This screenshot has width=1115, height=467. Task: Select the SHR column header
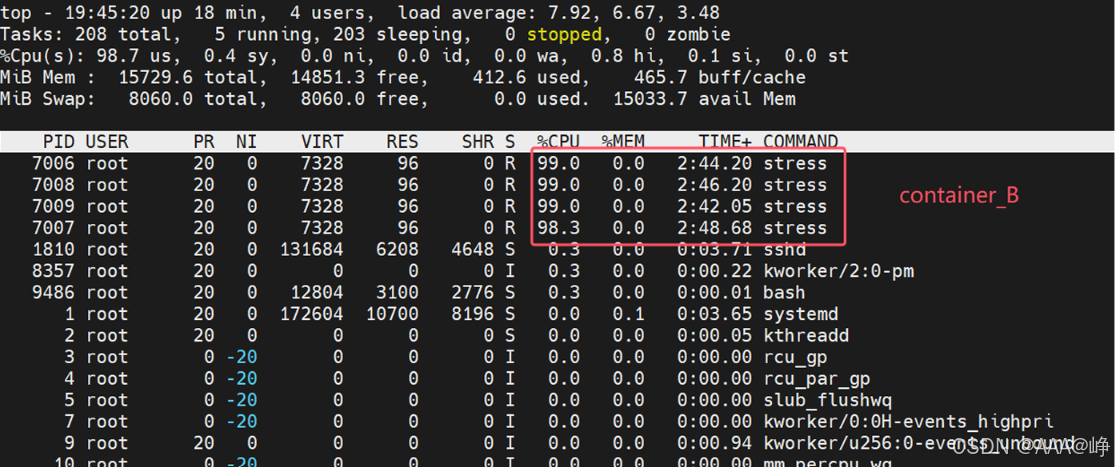[x=478, y=141]
